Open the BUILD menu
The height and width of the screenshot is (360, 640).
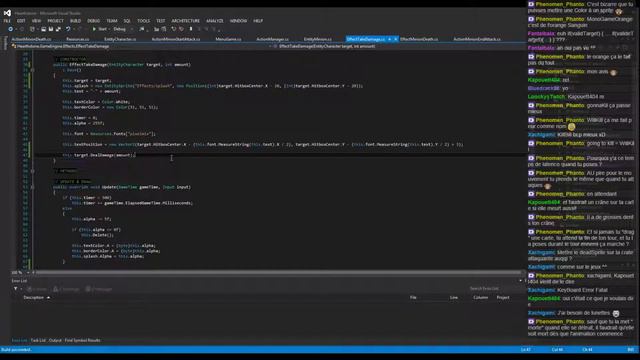(76, 21)
